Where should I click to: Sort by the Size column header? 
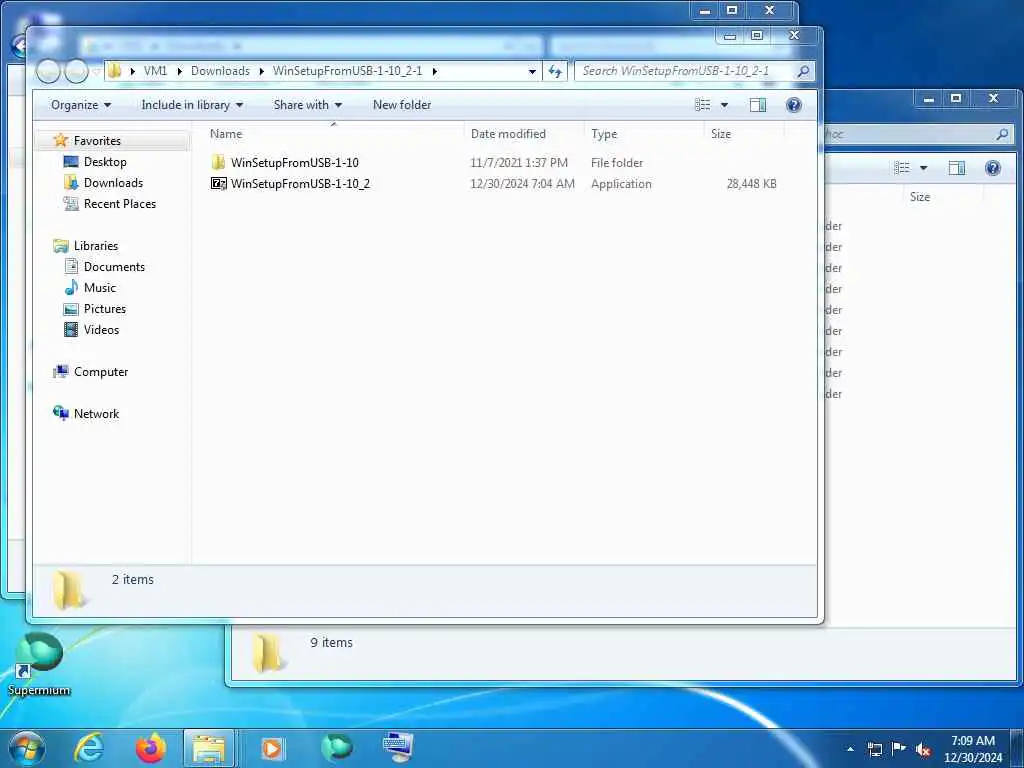721,134
